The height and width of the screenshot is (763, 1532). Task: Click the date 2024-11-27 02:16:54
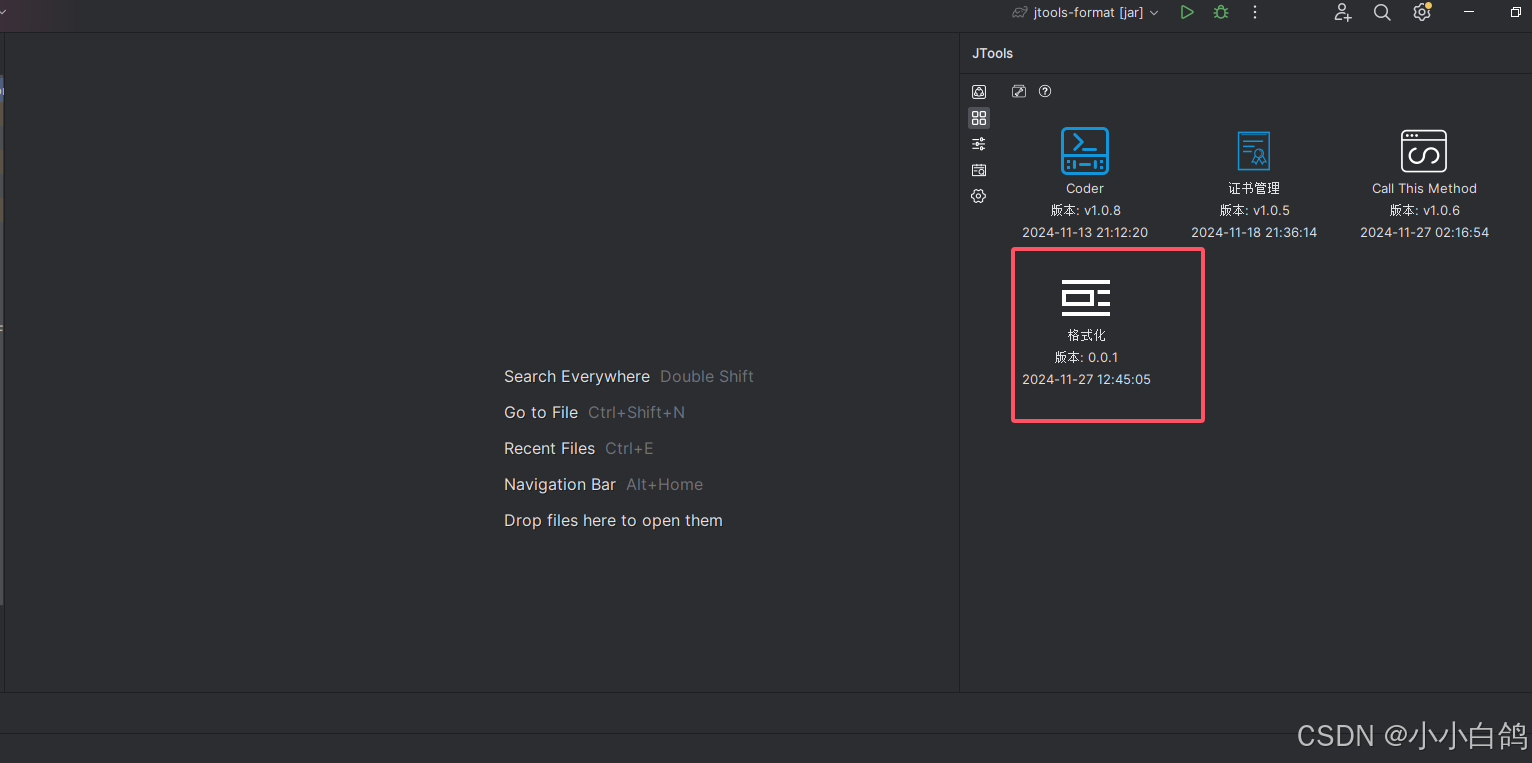coord(1424,232)
